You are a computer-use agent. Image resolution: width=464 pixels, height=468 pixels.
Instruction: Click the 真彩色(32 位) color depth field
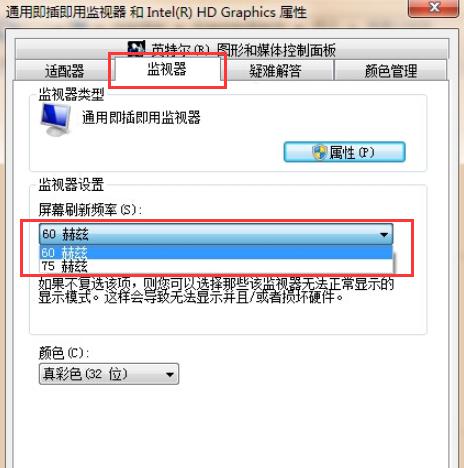[x=109, y=374]
